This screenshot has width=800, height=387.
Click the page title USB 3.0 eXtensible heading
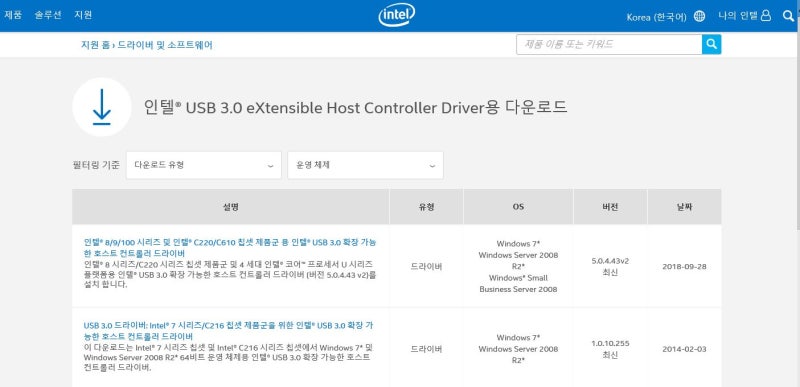(356, 108)
